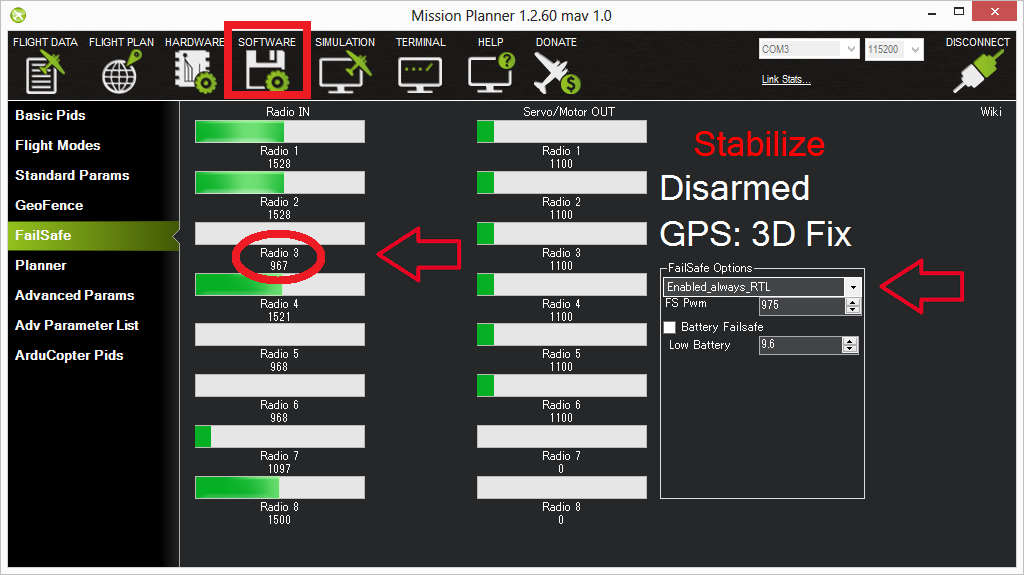1024x575 pixels.
Task: Click the Low Battery value field
Action: [x=801, y=345]
